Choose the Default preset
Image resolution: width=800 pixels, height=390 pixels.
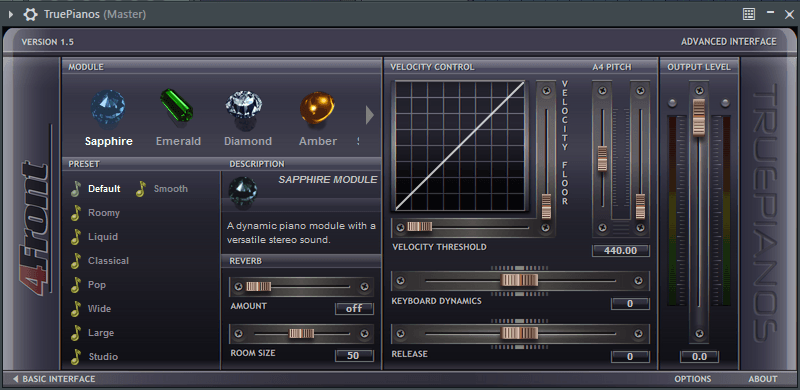[104, 188]
